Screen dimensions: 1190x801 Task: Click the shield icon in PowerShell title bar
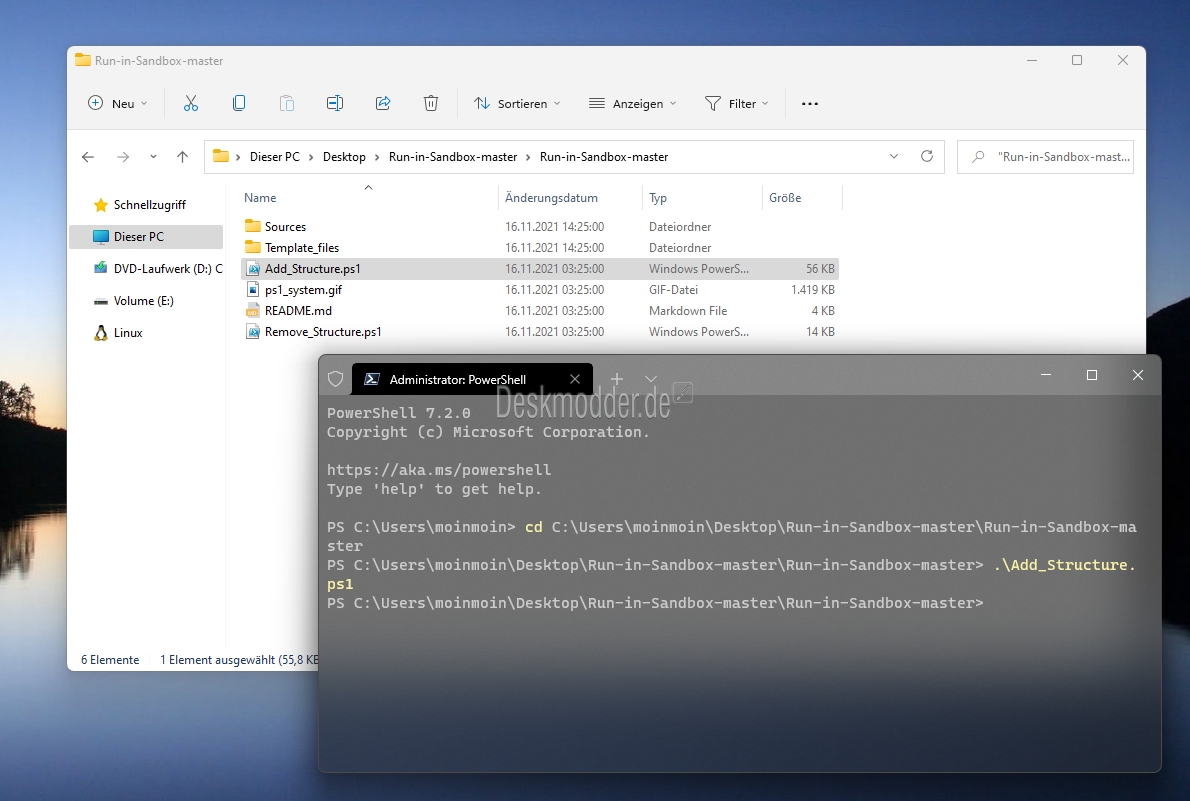(335, 380)
